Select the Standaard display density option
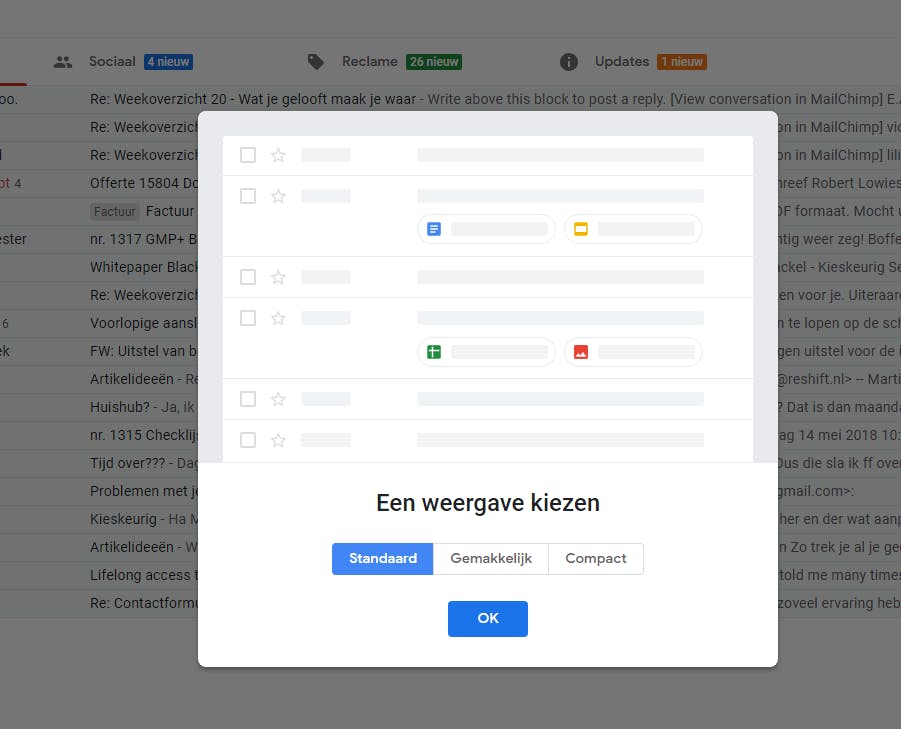The image size is (901, 729). [x=382, y=559]
